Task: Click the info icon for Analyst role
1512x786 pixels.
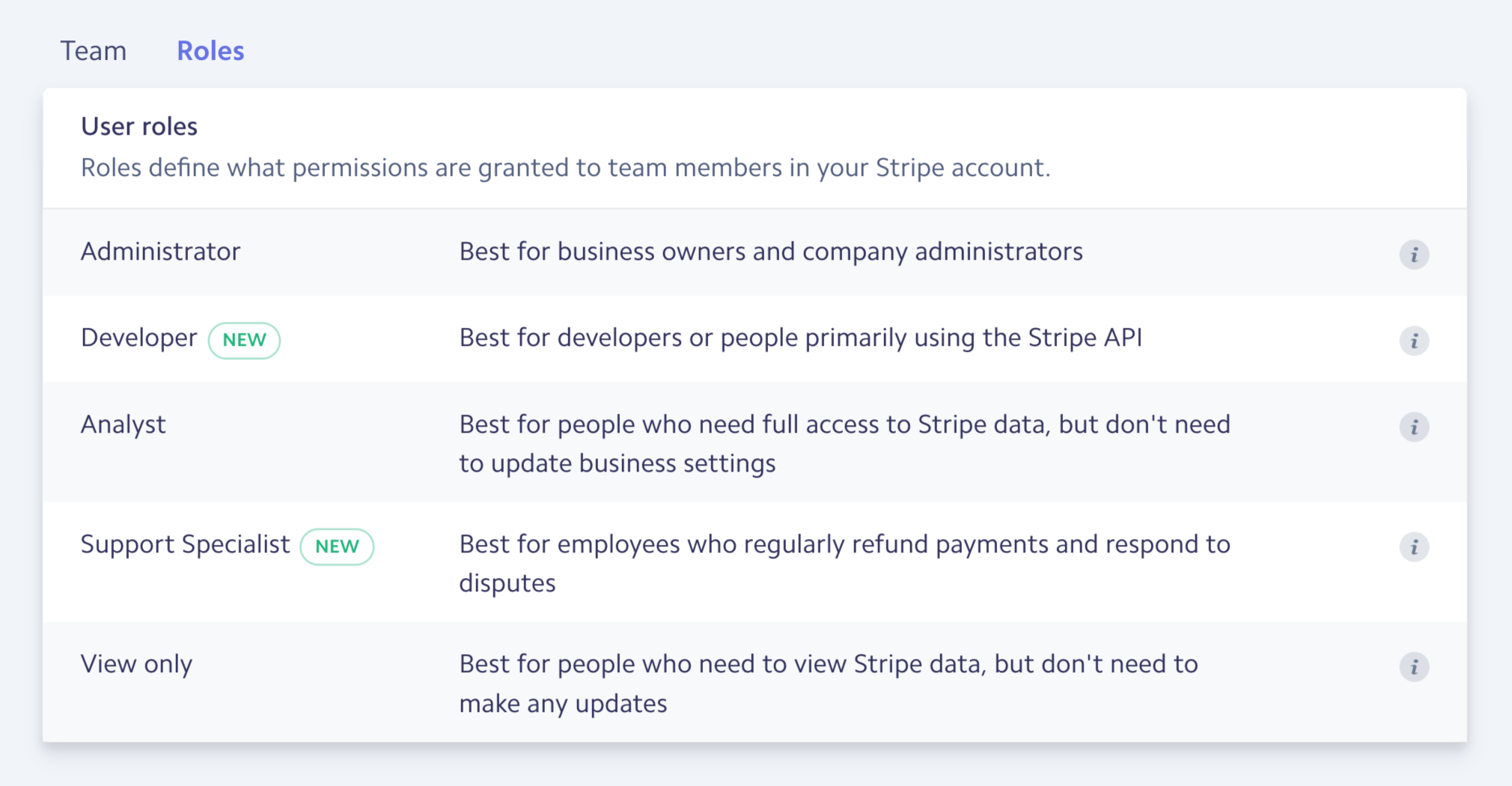Action: [1414, 427]
